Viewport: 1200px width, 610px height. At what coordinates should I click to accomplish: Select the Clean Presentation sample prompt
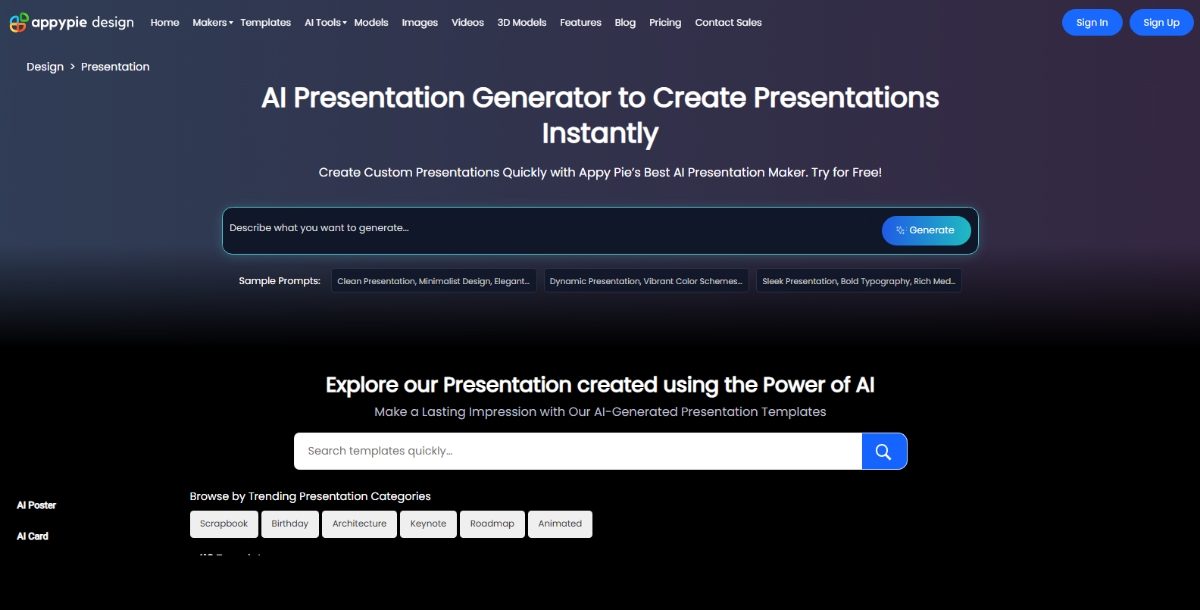(434, 280)
